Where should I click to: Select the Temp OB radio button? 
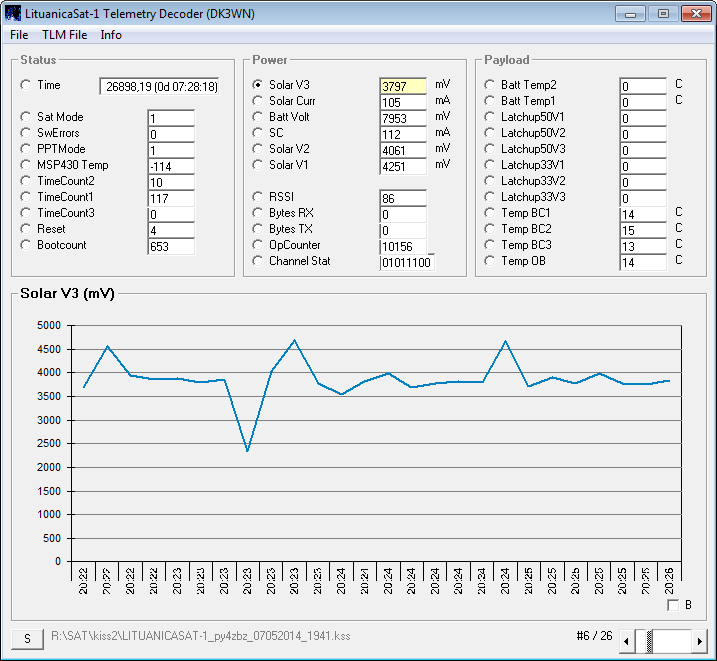click(489, 261)
